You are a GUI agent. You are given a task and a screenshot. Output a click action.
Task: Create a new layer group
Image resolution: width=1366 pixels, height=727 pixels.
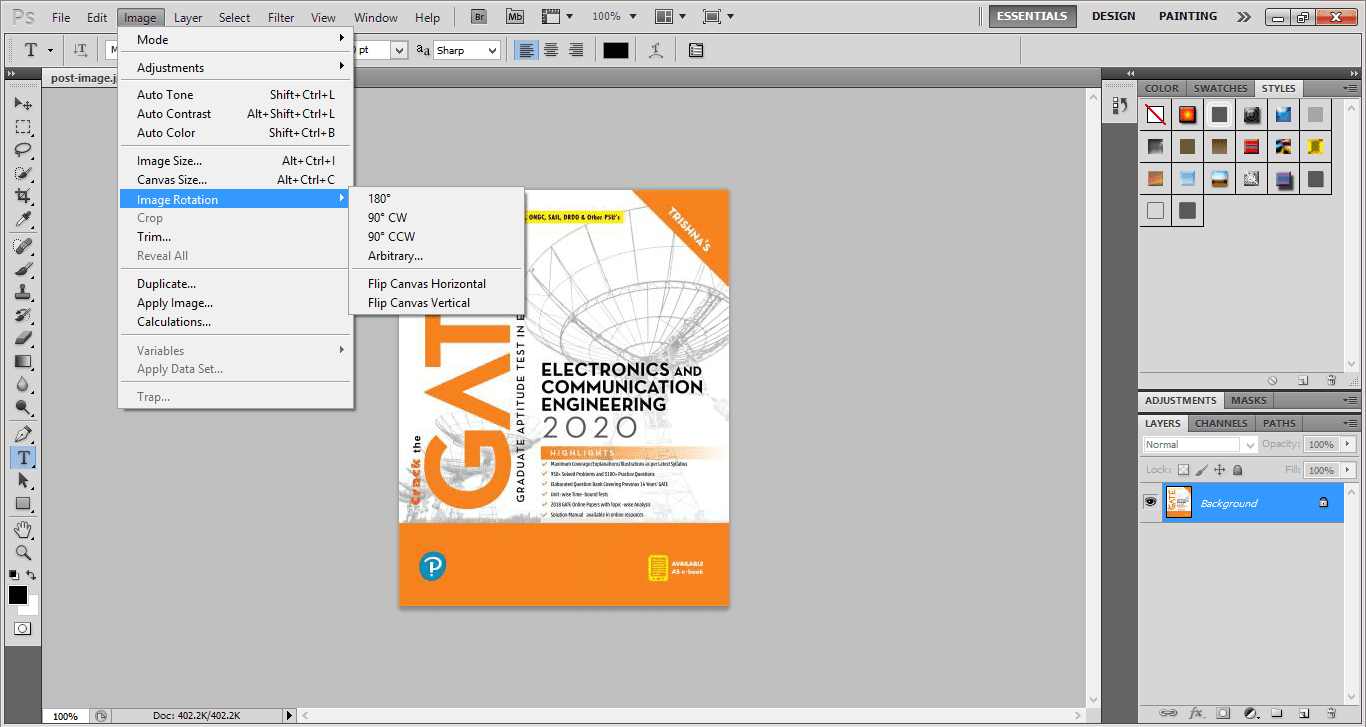point(1277,713)
